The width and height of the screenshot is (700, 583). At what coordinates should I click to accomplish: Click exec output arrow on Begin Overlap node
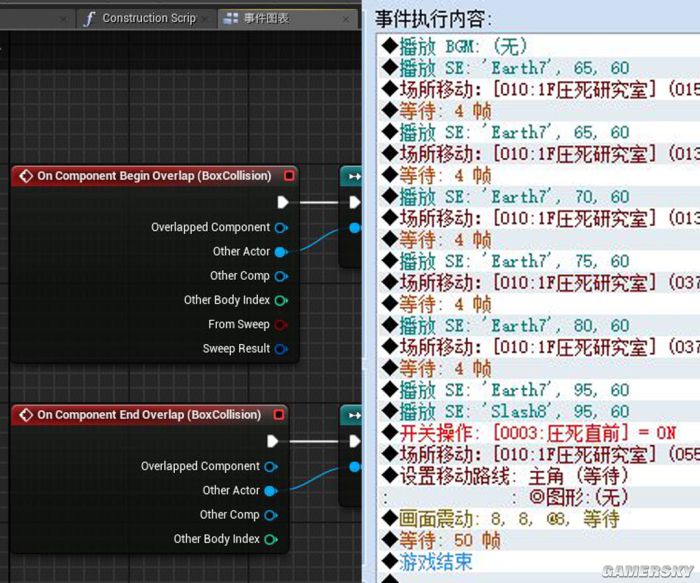[283, 202]
